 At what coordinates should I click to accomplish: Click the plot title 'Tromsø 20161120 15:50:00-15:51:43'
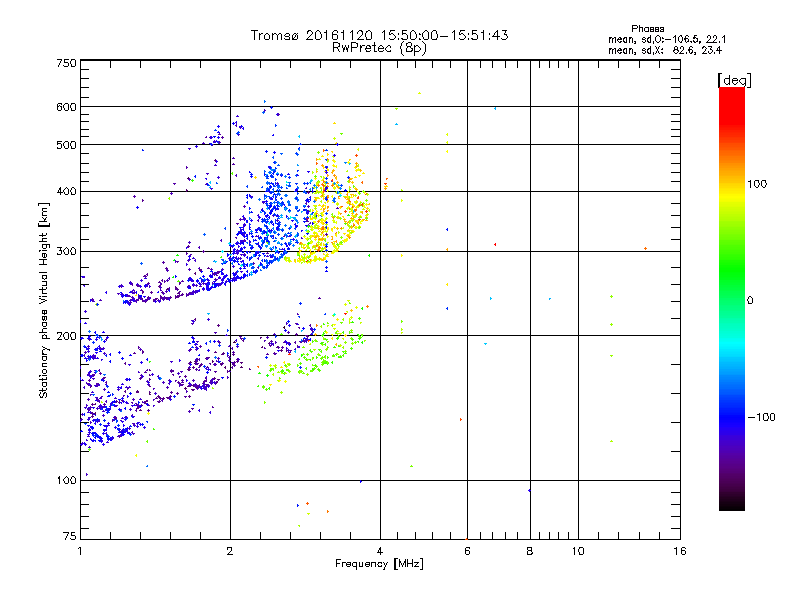tap(379, 35)
